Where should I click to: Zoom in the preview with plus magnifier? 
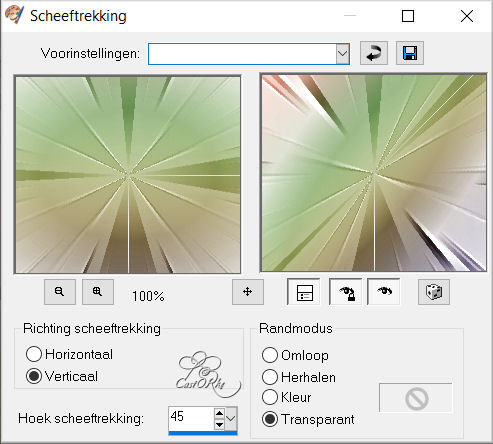click(98, 292)
